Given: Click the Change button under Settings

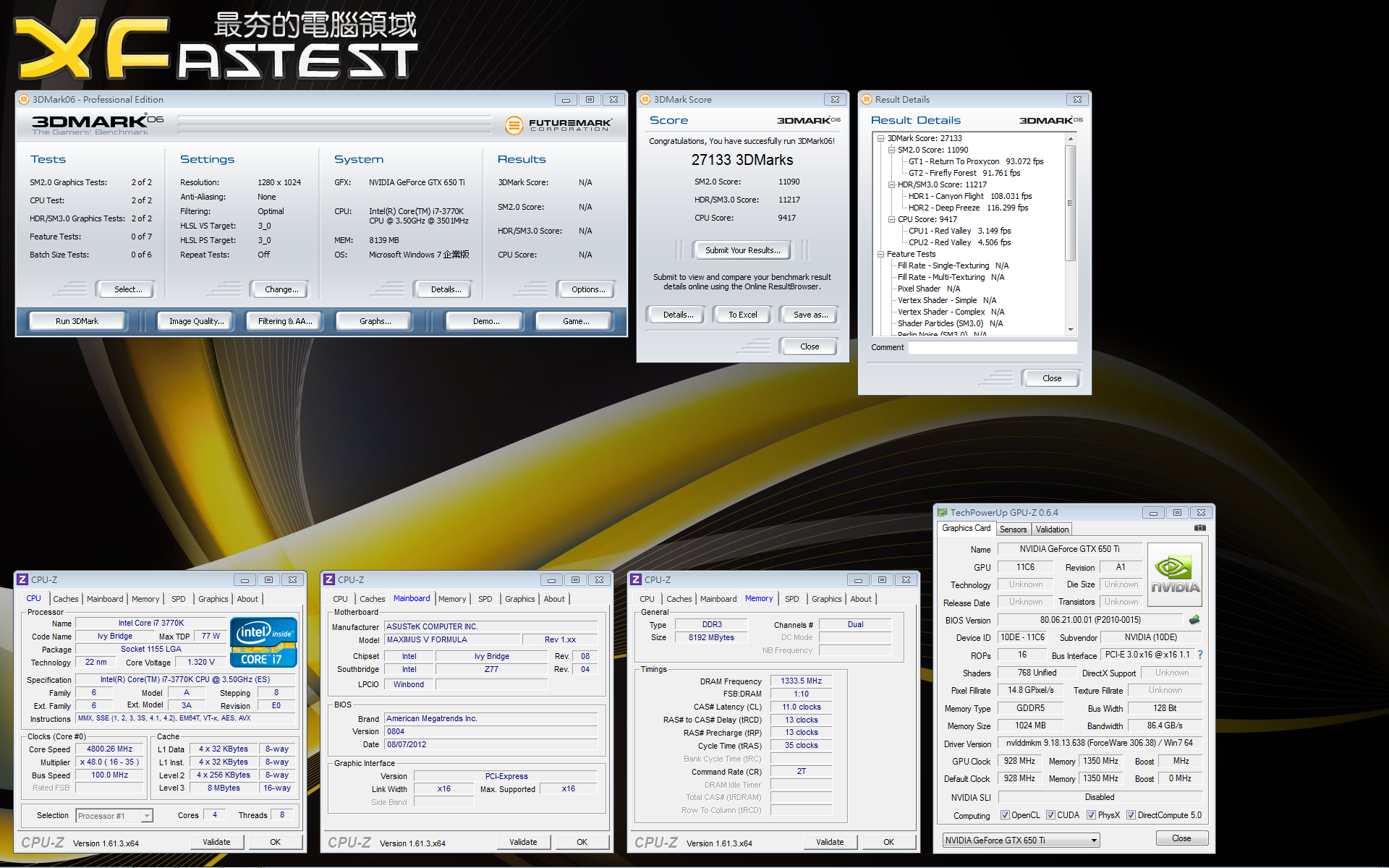Looking at the screenshot, I should (280, 289).
